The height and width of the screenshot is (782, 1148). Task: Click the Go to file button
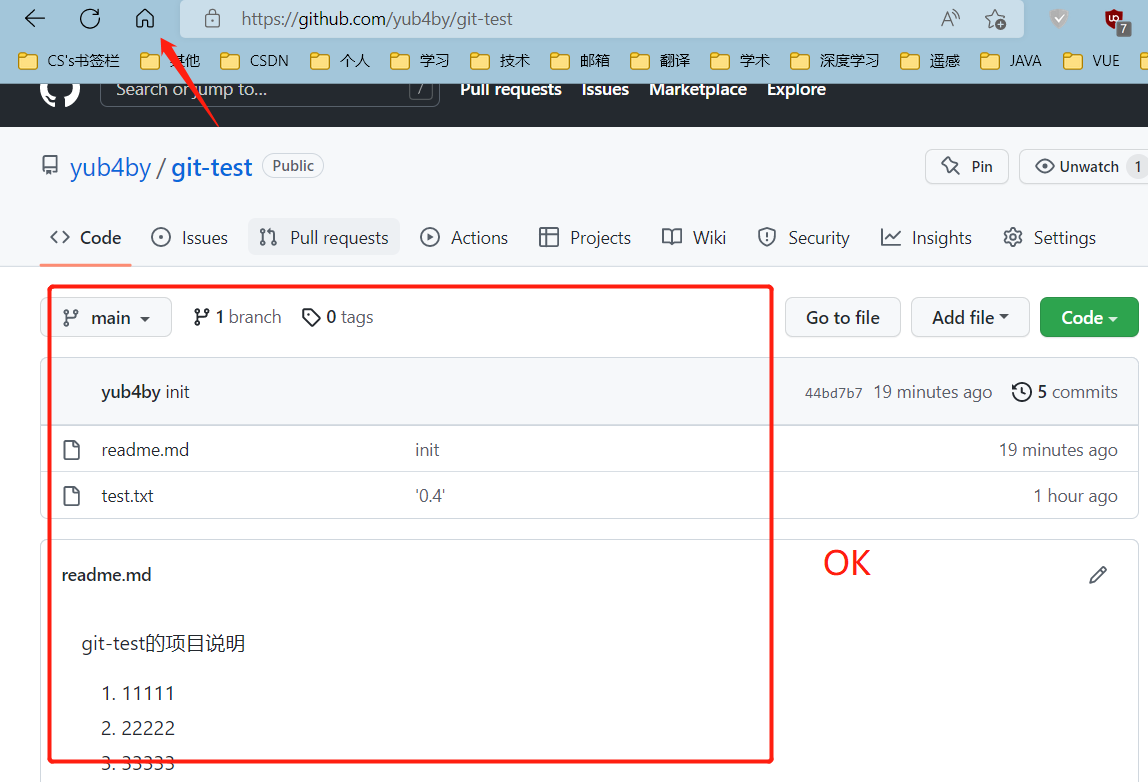click(843, 317)
